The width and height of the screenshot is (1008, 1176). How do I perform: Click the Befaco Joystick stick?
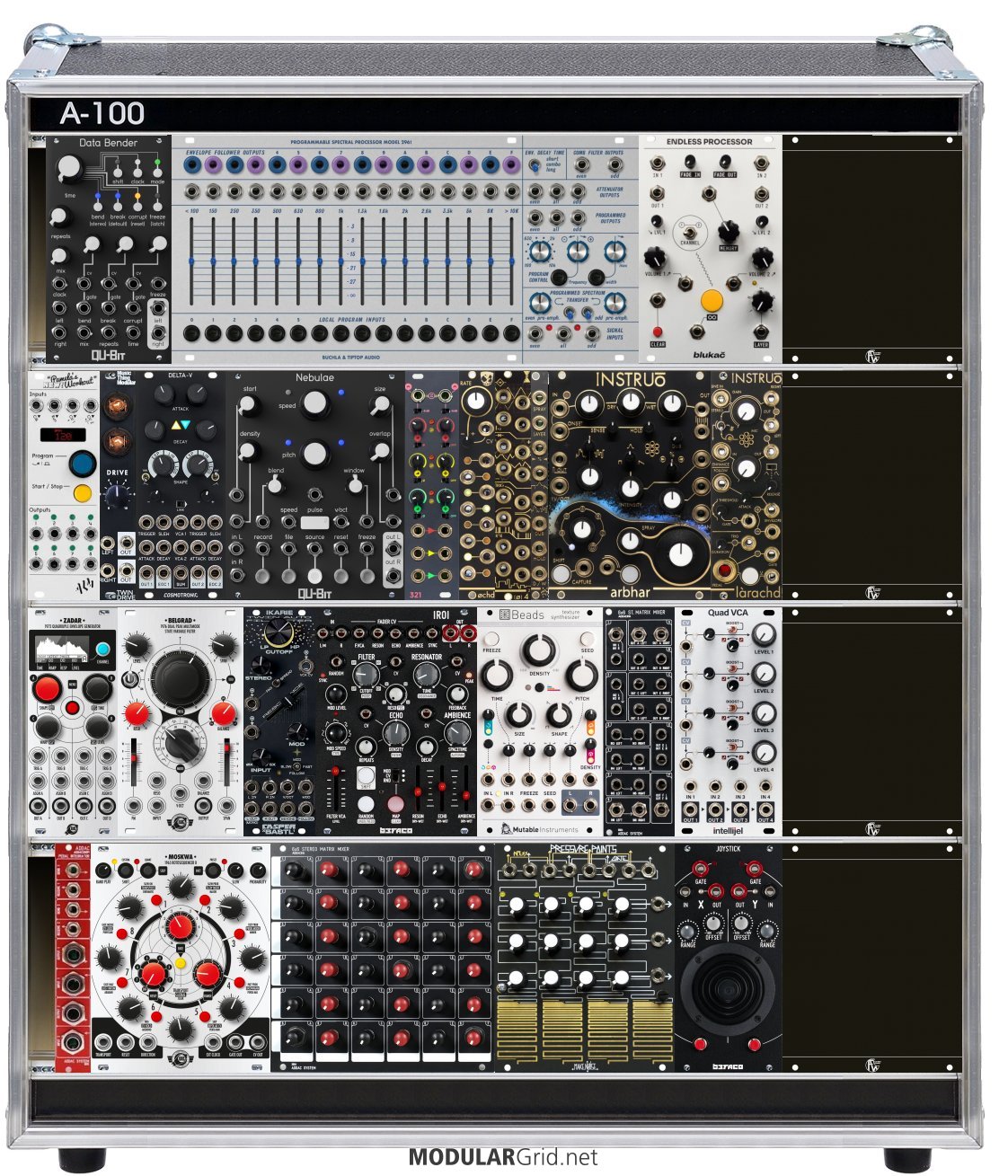727,989
